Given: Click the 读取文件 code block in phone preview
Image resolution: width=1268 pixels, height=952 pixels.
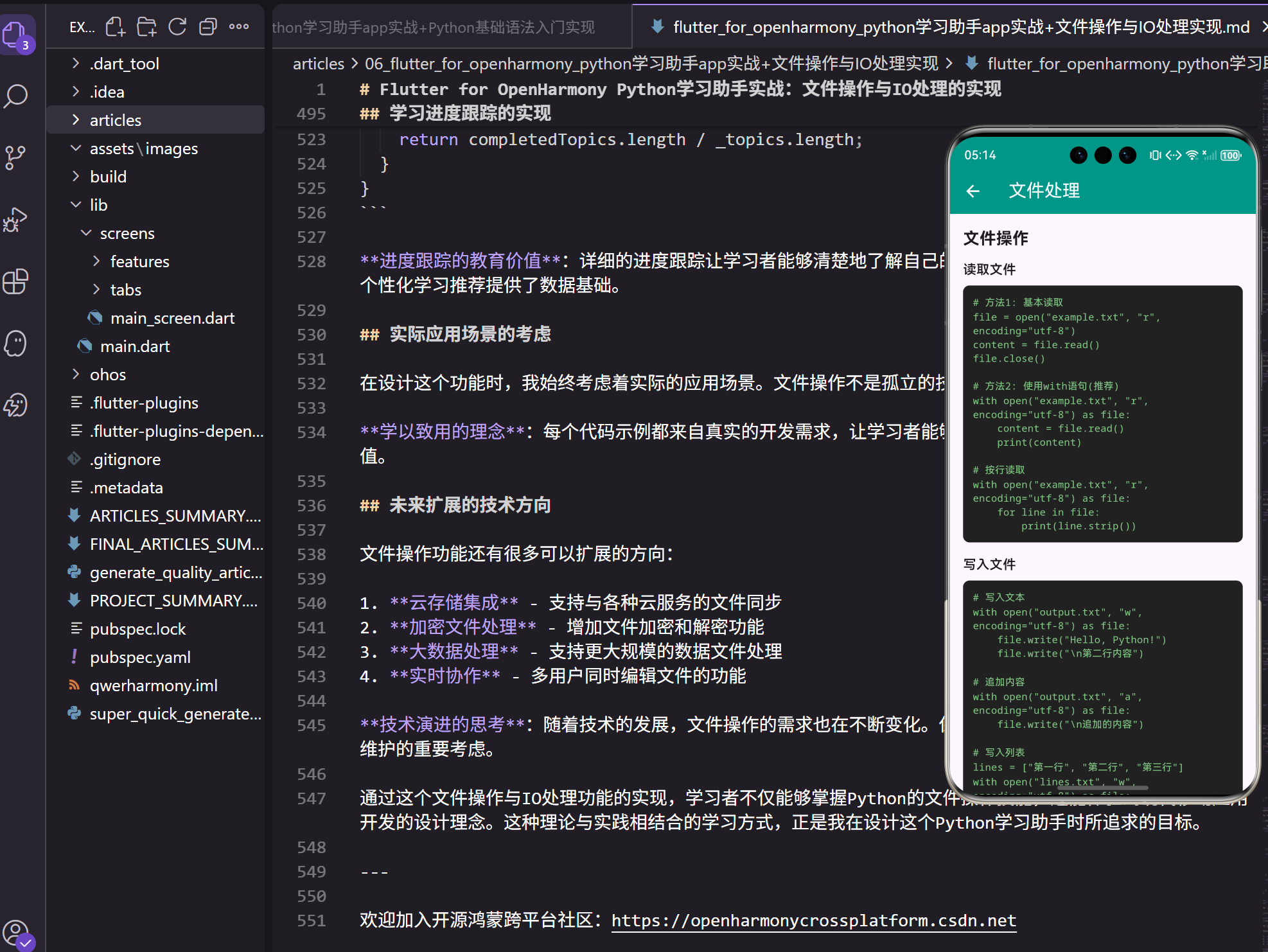Looking at the screenshot, I should point(1102,414).
